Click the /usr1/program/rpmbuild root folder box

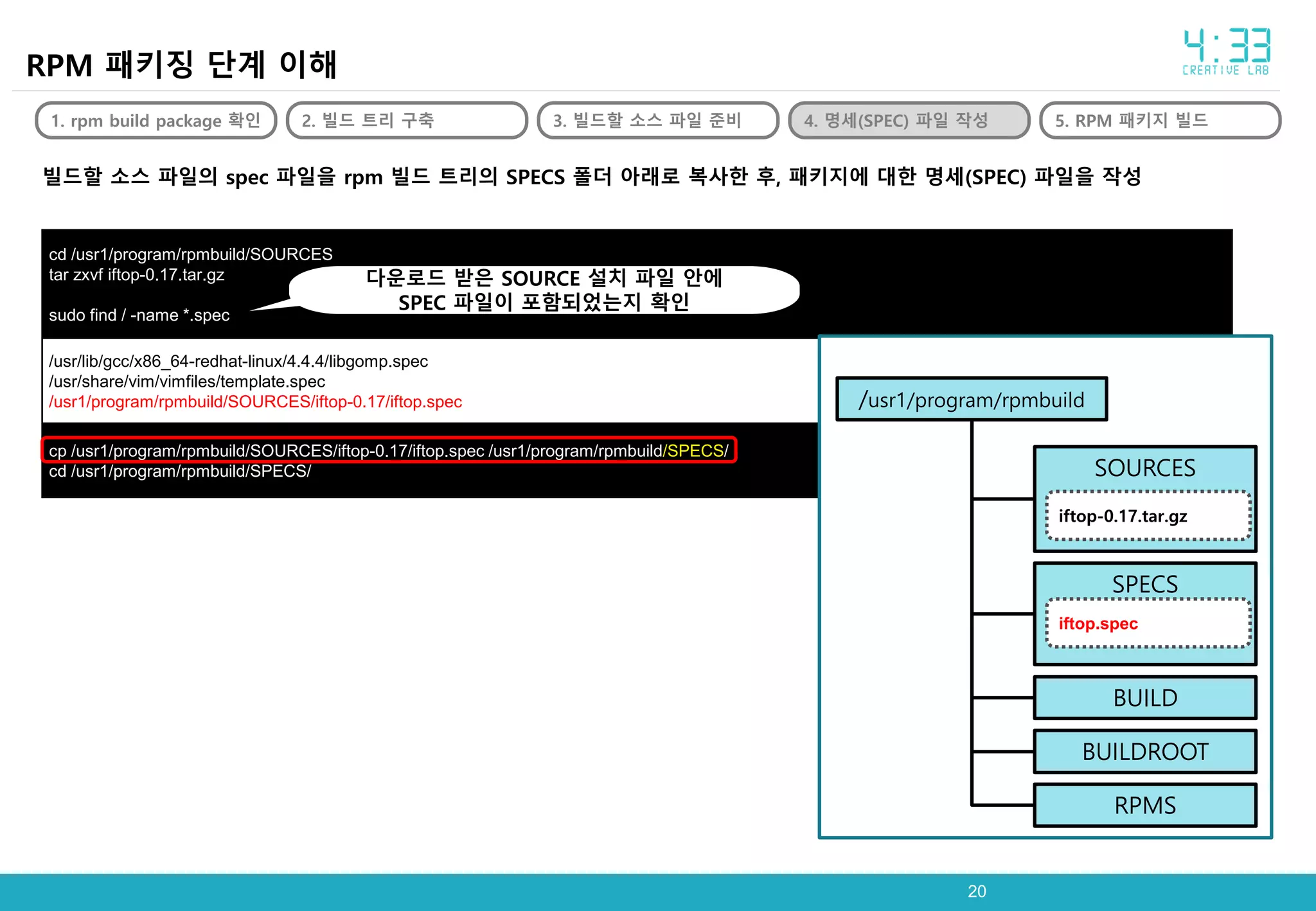coord(972,399)
